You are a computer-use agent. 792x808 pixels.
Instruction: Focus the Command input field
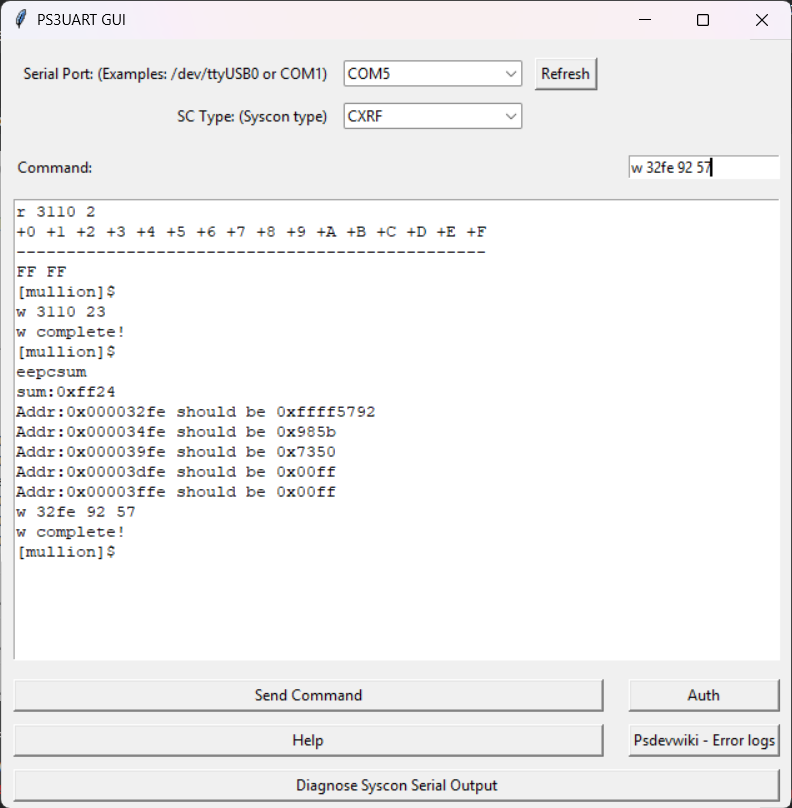pos(702,168)
